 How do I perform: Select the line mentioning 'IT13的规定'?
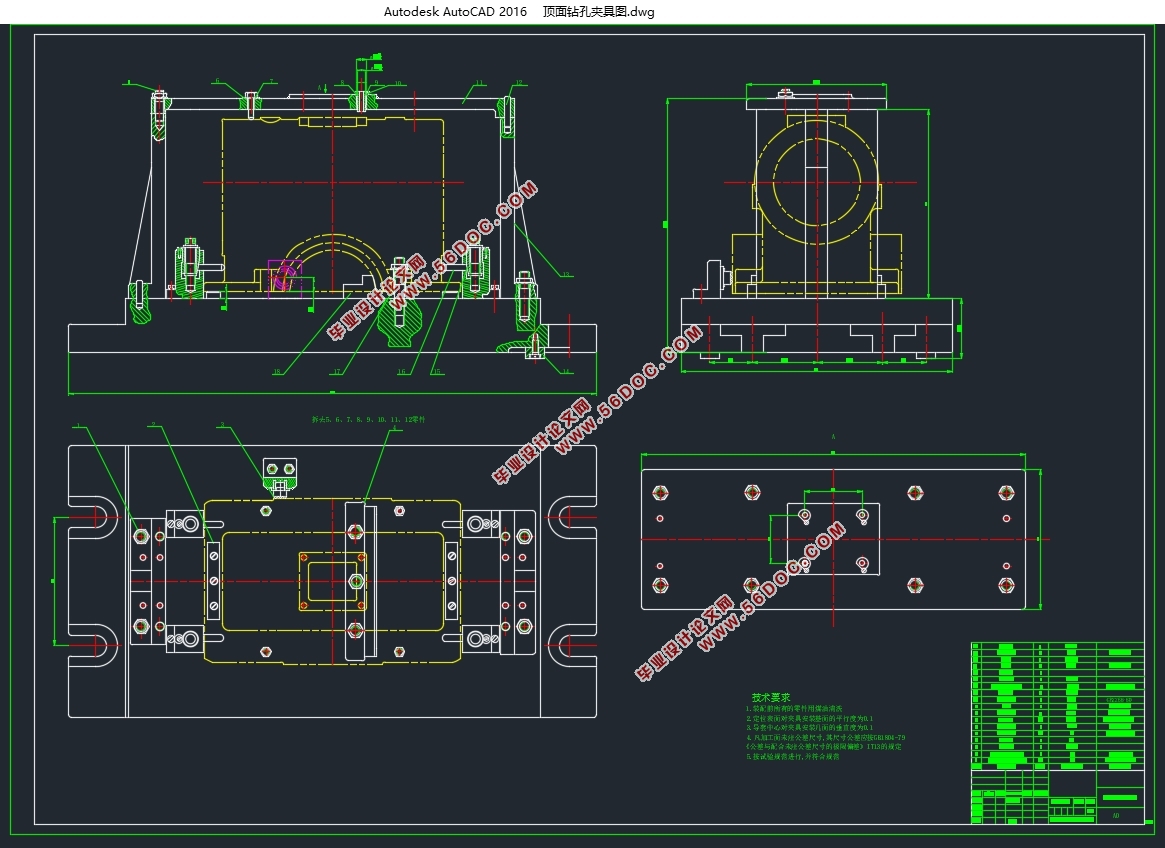[x=824, y=746]
